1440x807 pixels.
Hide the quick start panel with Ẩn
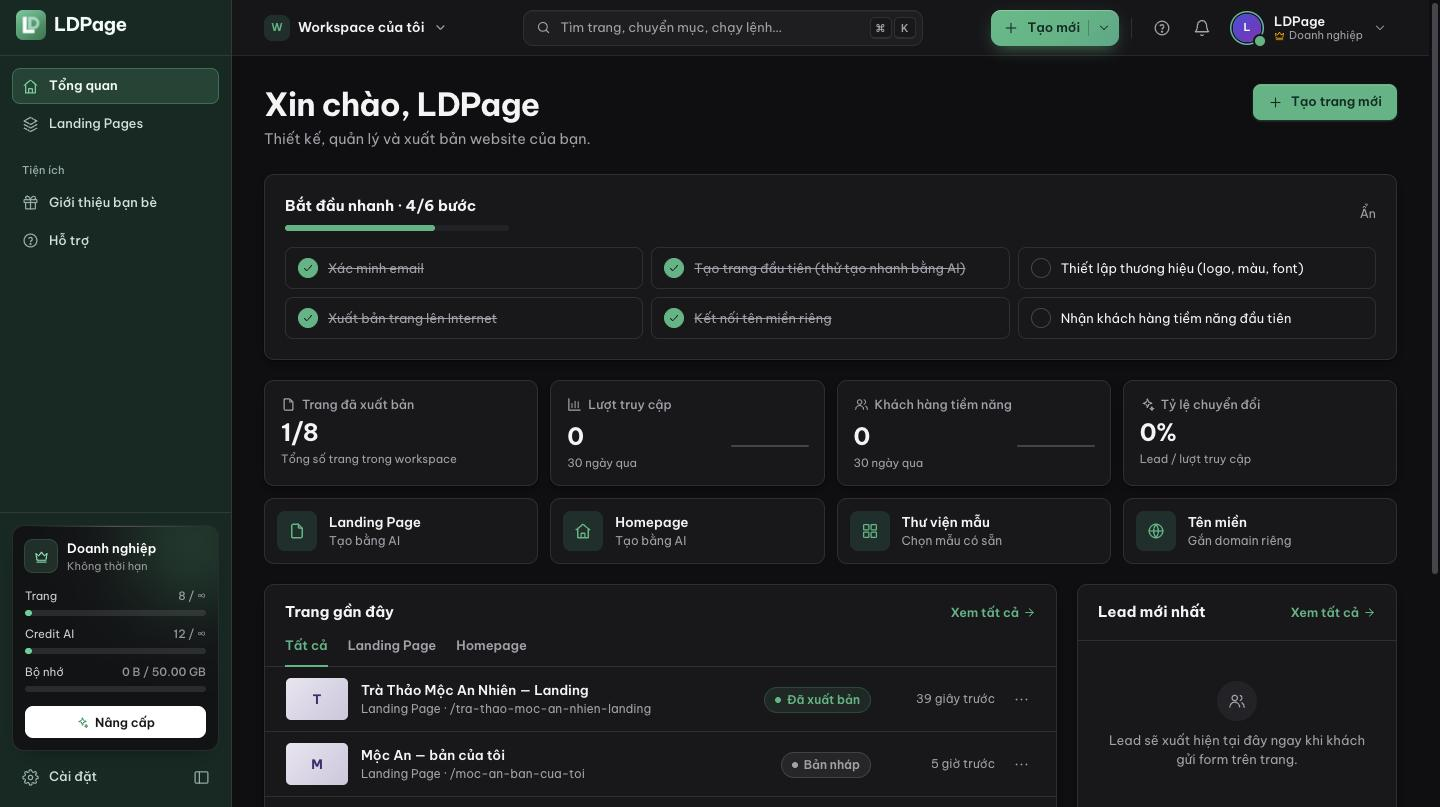tap(1368, 213)
